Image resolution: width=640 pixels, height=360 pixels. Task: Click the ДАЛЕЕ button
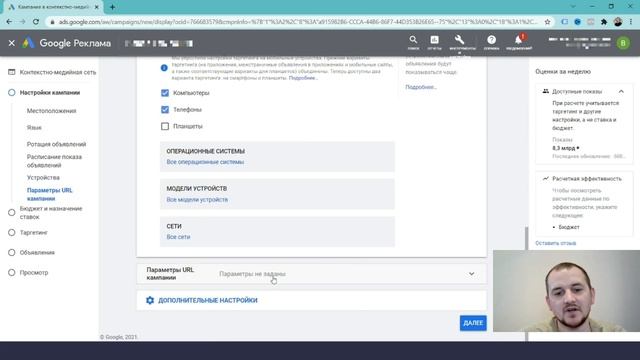[473, 323]
